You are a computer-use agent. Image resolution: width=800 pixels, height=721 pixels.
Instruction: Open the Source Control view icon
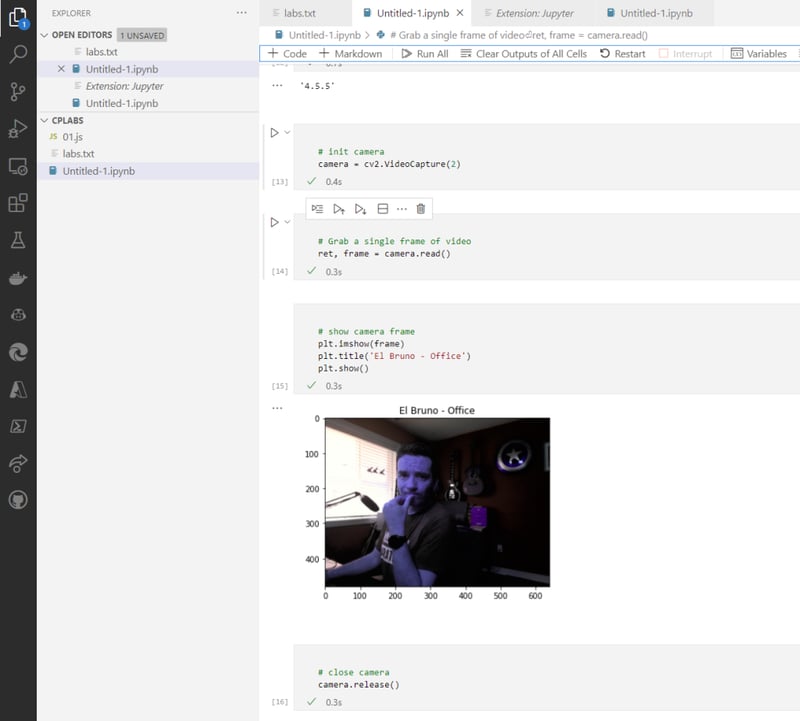(18, 91)
